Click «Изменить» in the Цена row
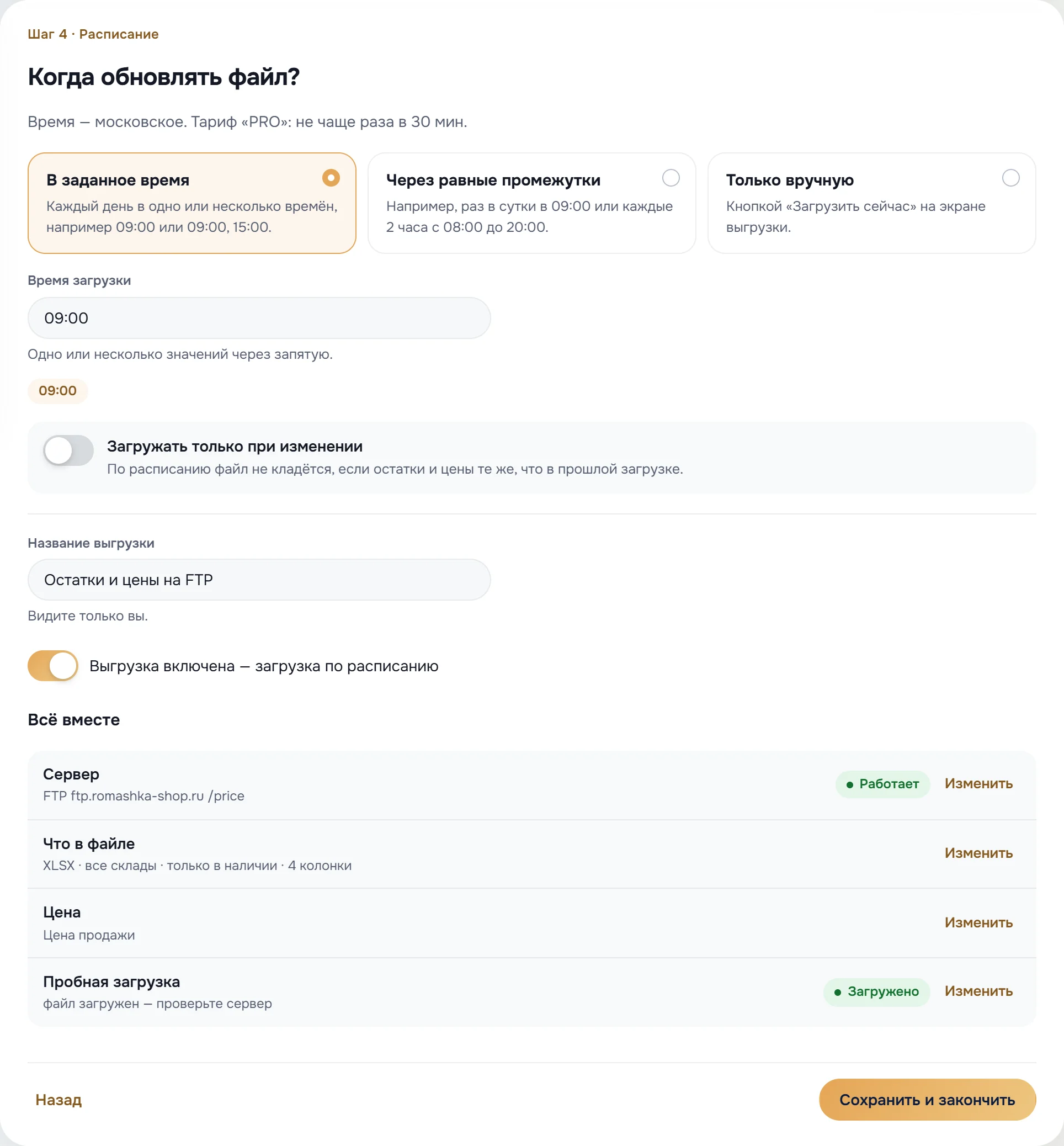This screenshot has width=1064, height=1146. coord(978,922)
